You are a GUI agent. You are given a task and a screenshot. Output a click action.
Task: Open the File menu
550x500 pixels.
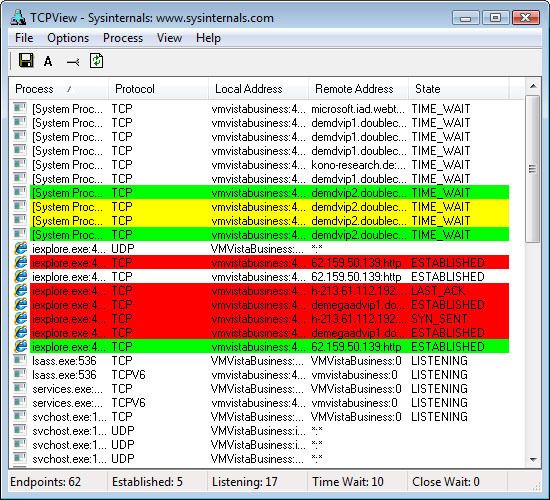click(24, 38)
